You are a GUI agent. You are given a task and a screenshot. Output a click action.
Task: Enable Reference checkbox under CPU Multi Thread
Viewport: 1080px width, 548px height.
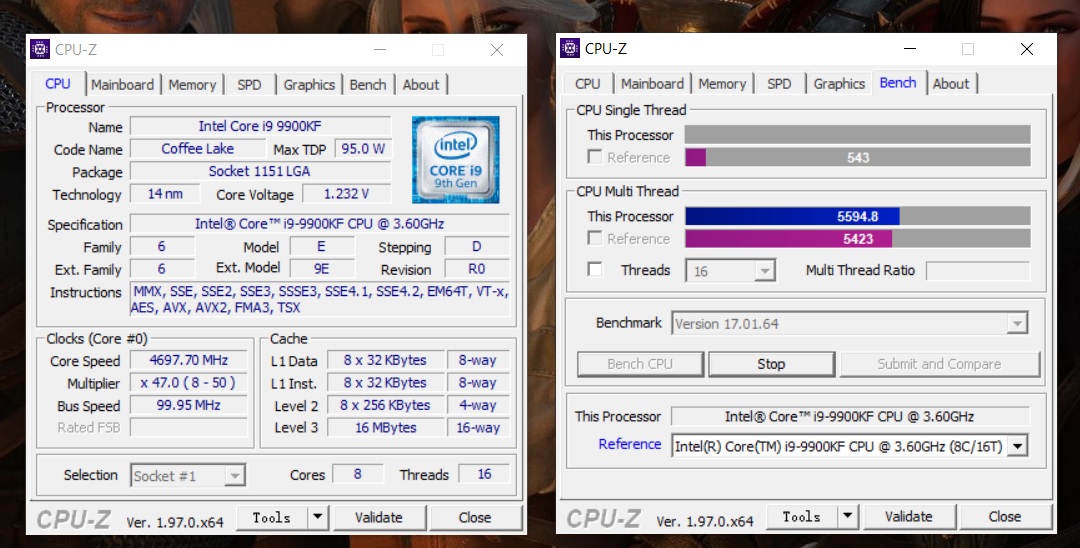coord(594,238)
